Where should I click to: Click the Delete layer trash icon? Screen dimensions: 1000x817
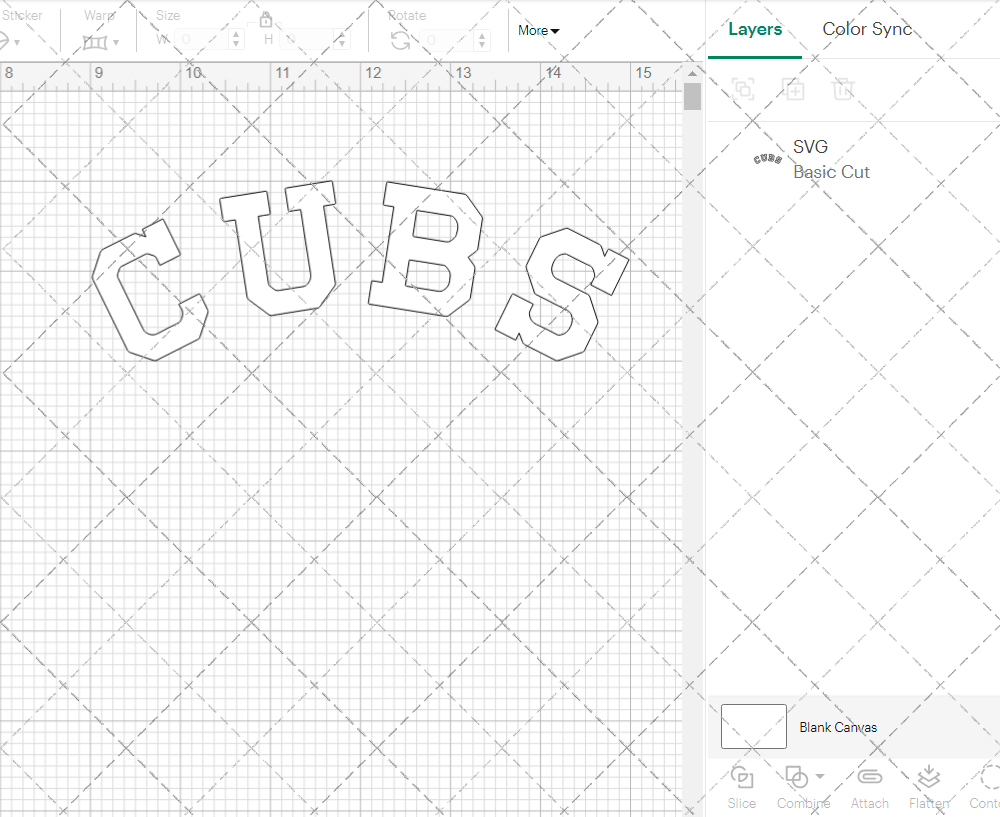[x=842, y=89]
